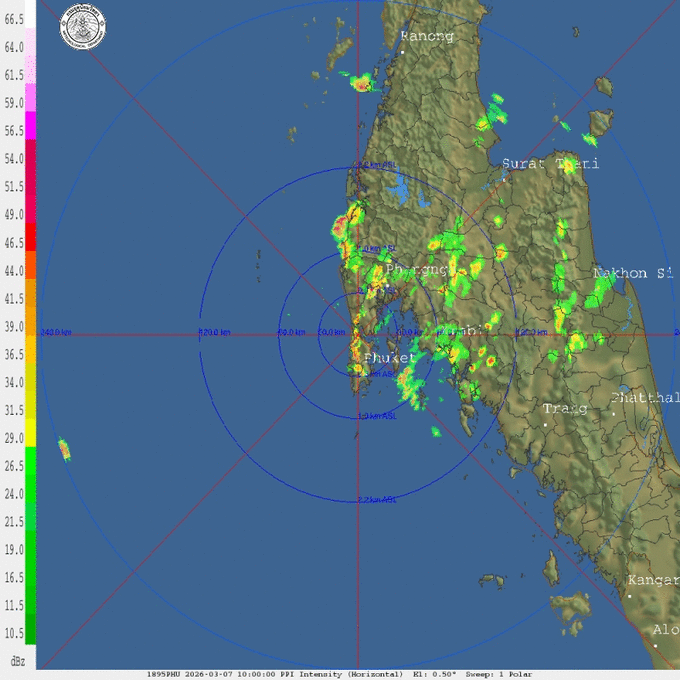Click the isolated storm cell in the western sea

[65, 450]
